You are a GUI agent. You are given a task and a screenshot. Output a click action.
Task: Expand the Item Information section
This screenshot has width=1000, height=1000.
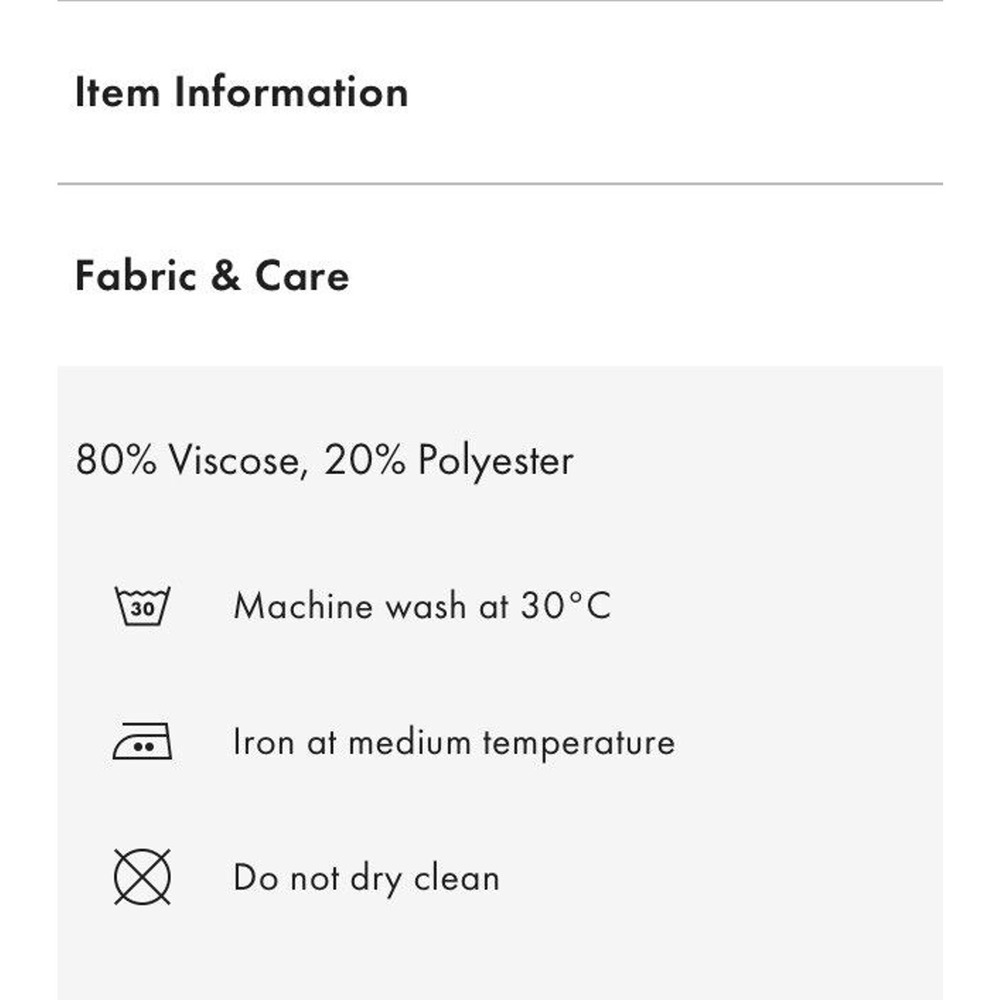tap(500, 92)
